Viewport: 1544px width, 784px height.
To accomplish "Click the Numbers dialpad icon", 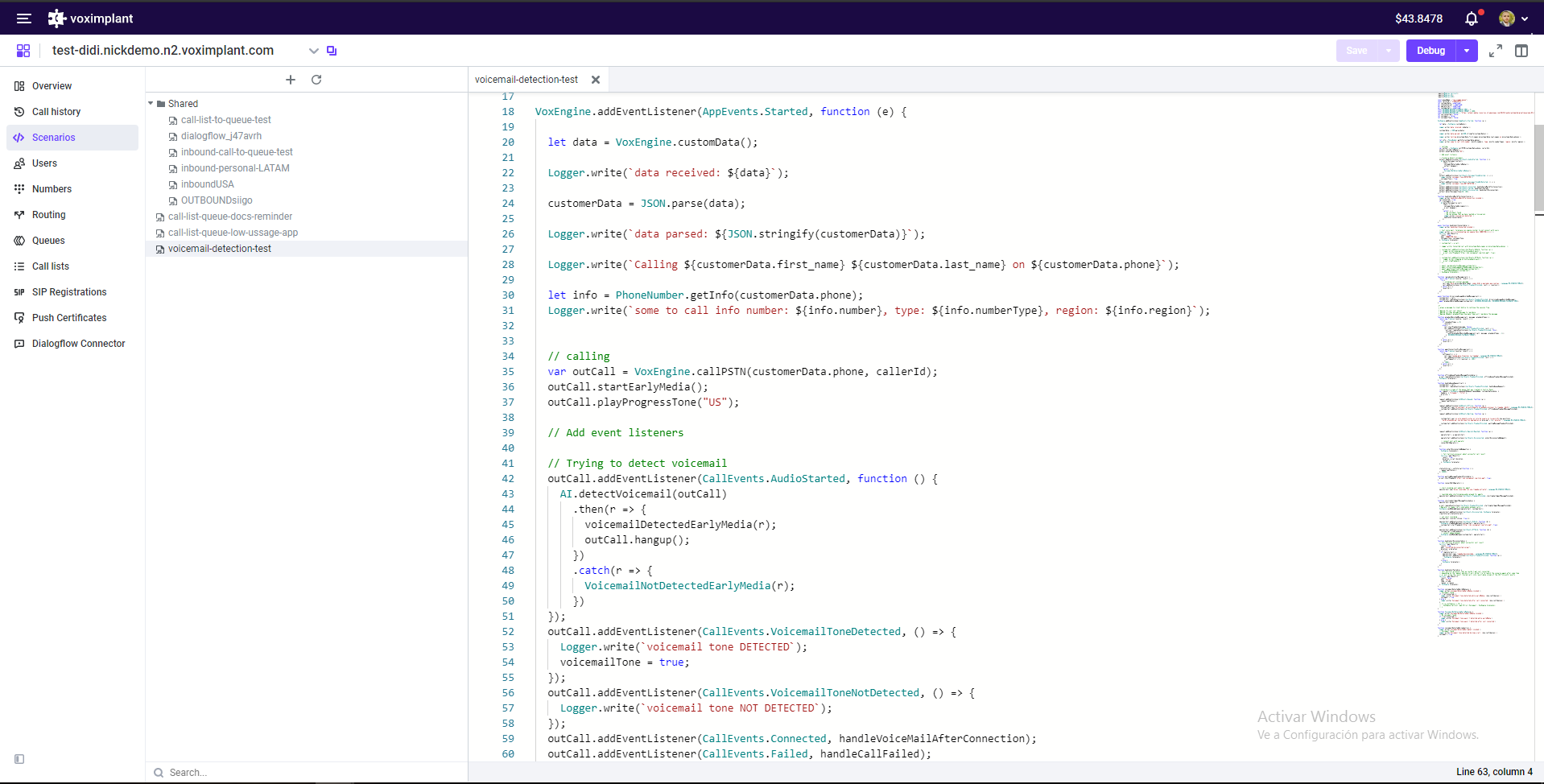I will [19, 189].
